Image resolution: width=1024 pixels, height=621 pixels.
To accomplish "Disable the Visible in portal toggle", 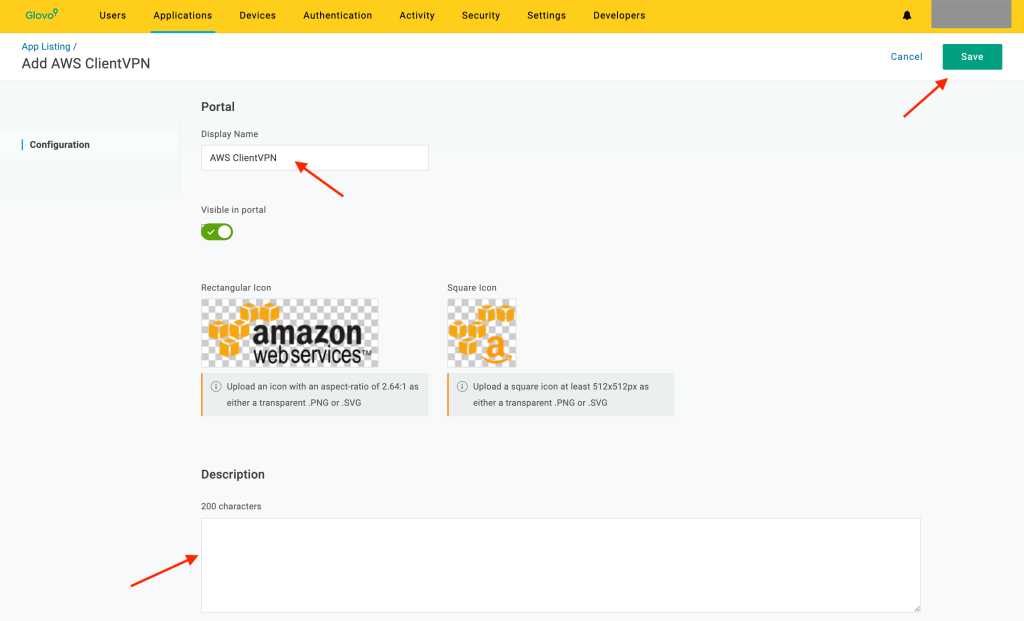I will pyautogui.click(x=216, y=231).
